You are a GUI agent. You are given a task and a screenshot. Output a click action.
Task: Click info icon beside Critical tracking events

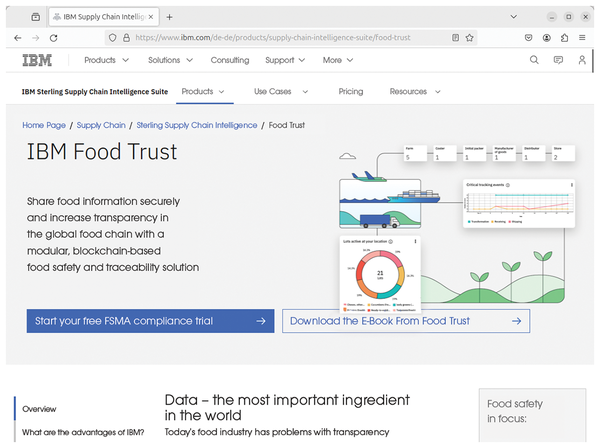click(x=508, y=185)
